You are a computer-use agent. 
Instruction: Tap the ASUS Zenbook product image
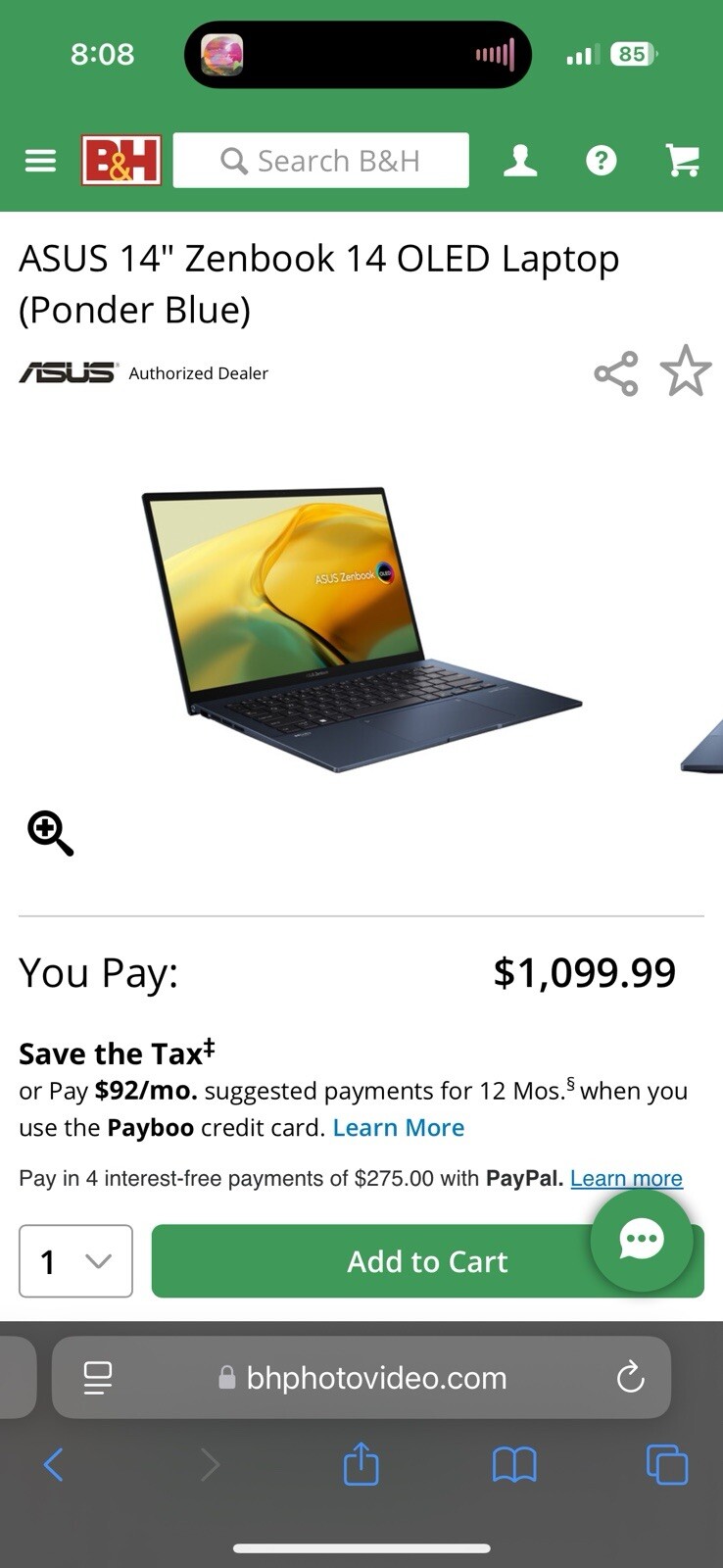(361, 629)
